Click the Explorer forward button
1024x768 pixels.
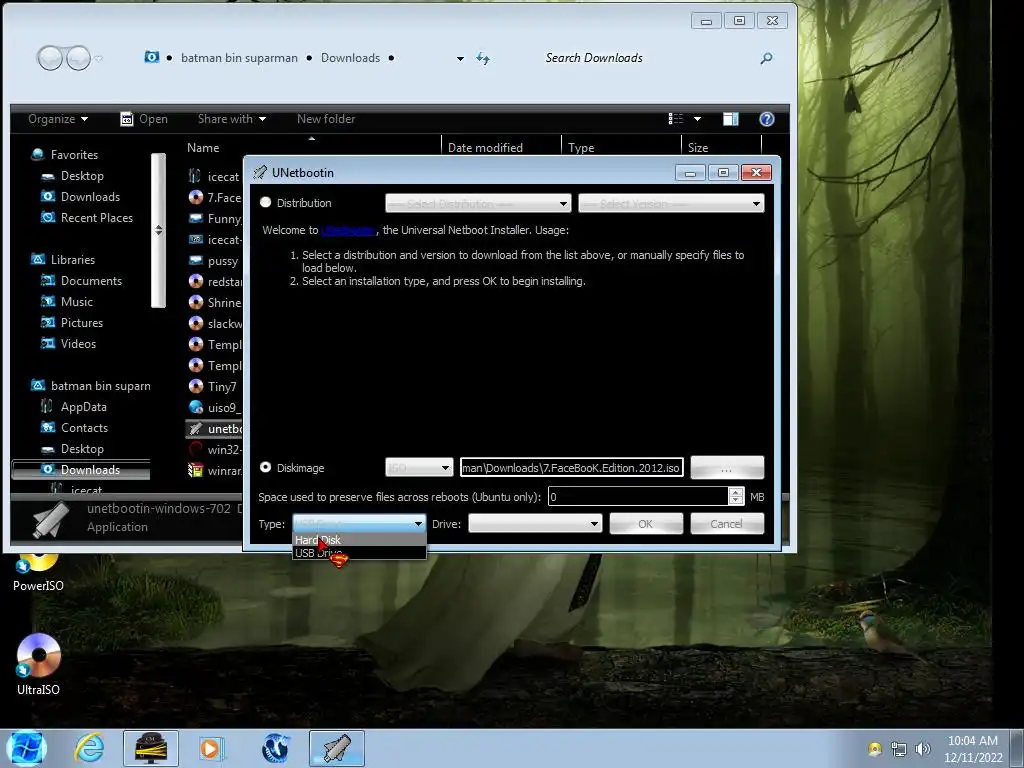point(78,58)
